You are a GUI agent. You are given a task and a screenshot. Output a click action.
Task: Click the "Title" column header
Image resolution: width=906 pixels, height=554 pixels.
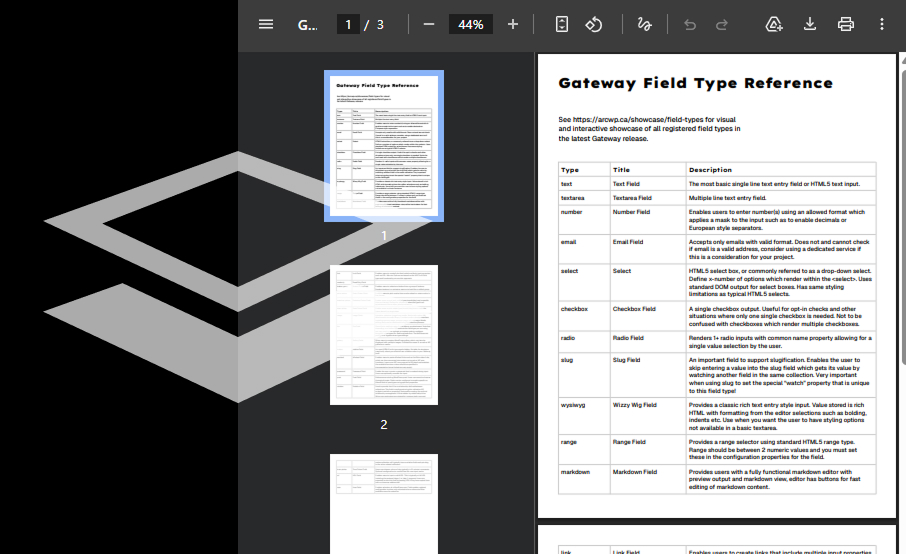[621, 170]
